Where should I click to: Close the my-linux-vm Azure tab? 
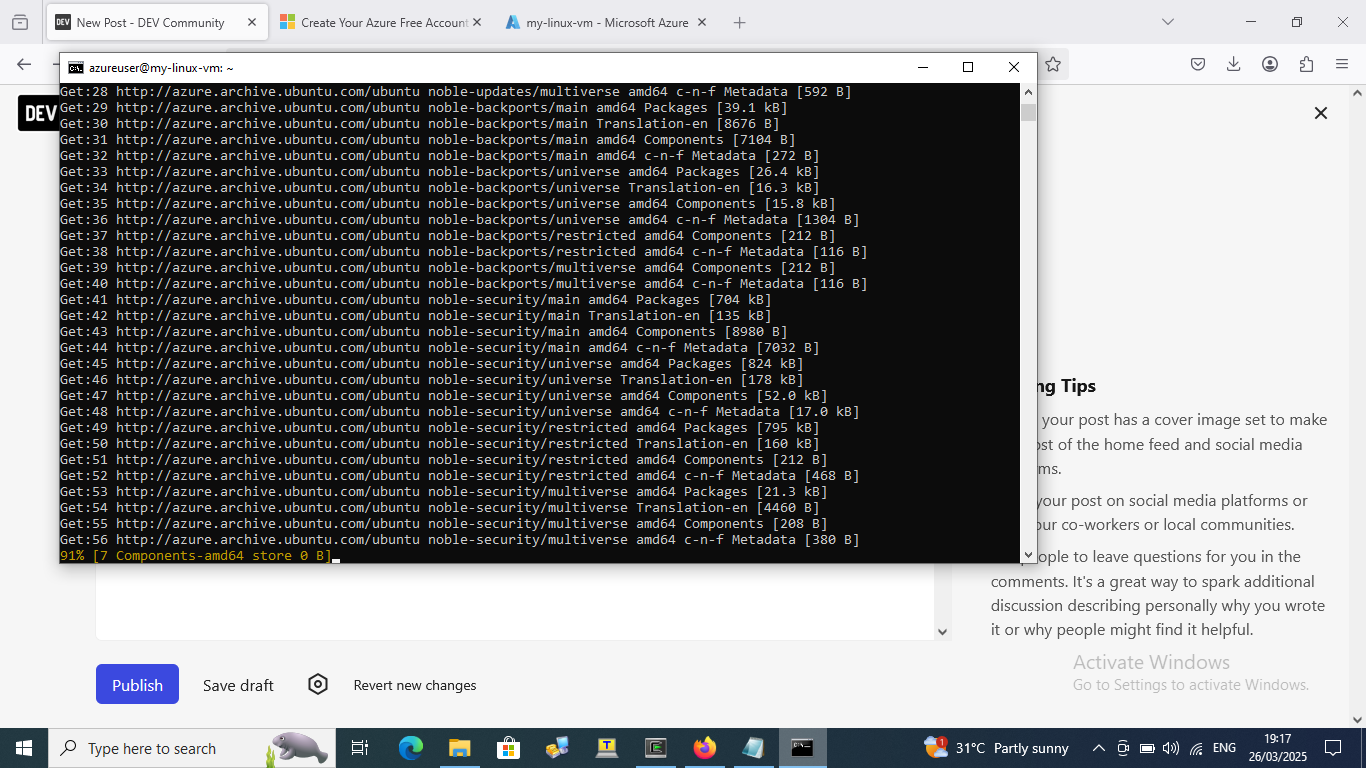tap(701, 22)
